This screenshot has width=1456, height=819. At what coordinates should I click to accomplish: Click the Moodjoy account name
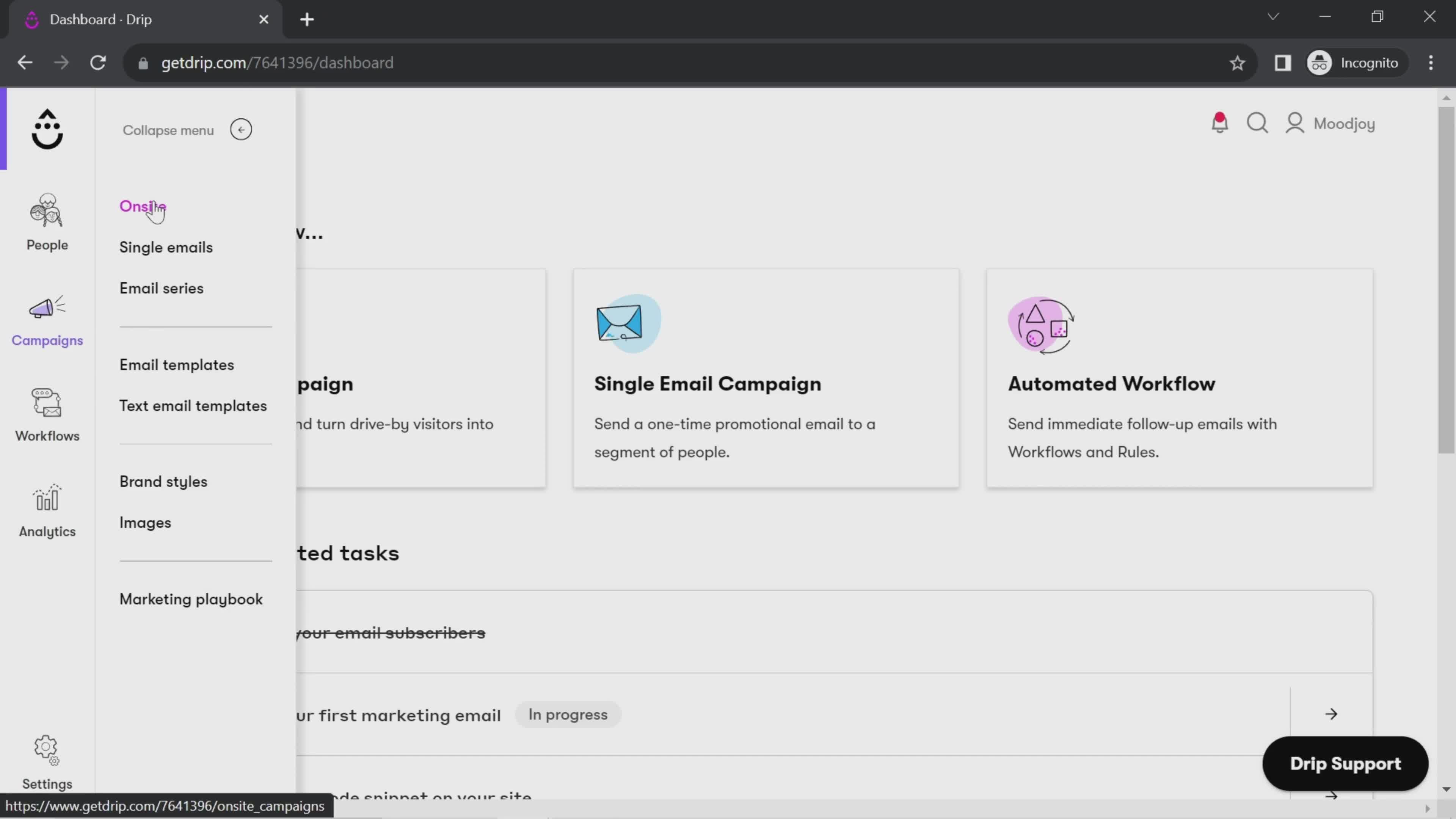point(1344,124)
